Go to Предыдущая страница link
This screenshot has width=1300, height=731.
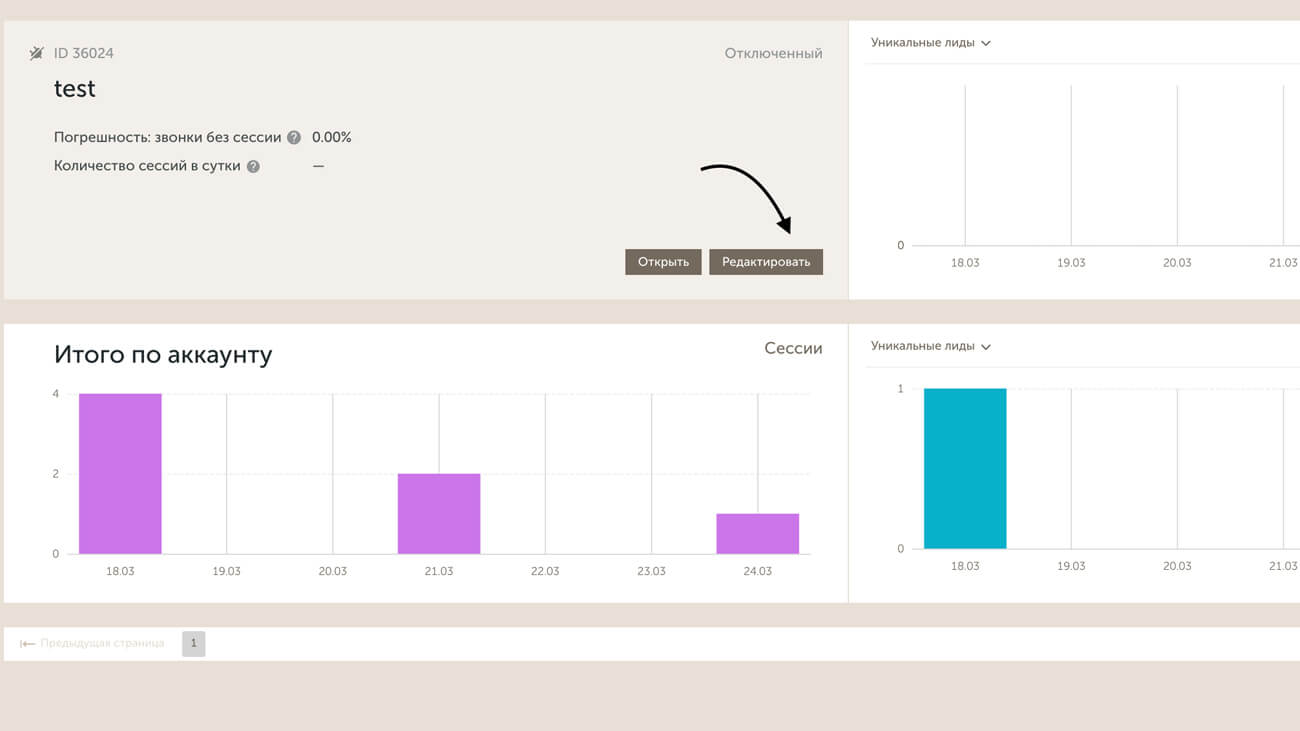tap(102, 644)
